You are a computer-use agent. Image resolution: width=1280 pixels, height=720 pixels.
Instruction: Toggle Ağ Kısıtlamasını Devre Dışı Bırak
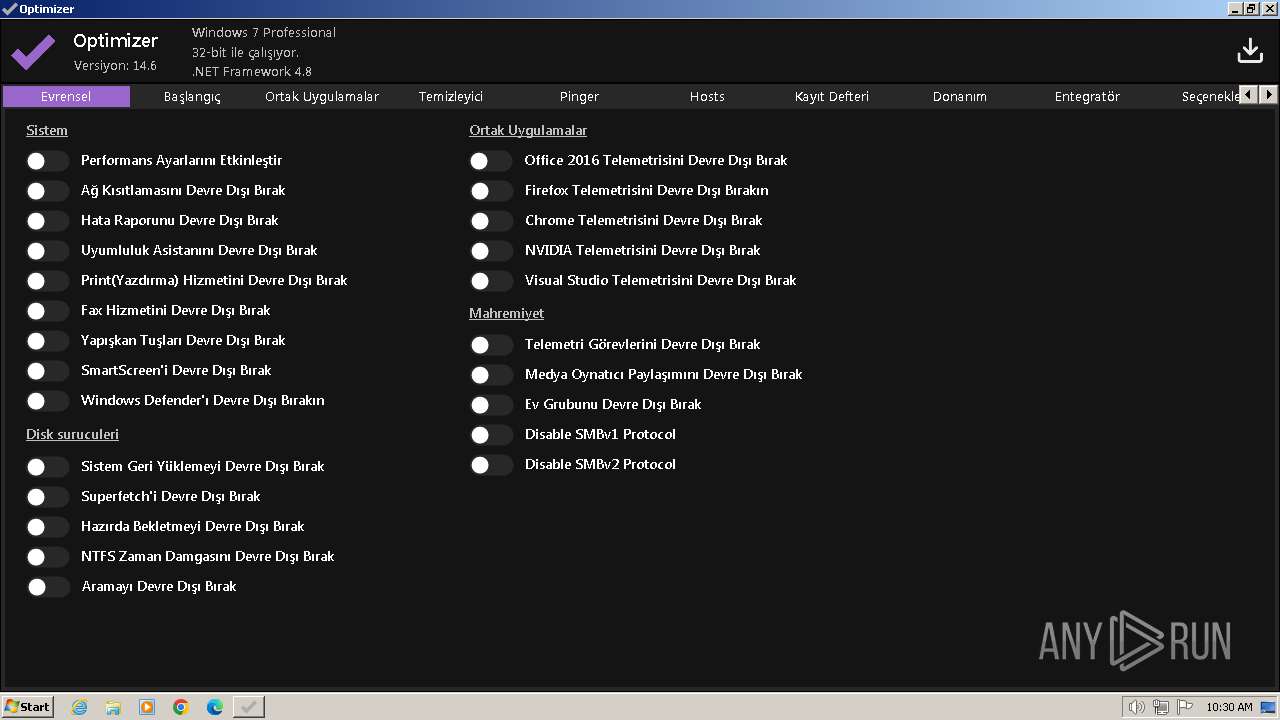pyautogui.click(x=47, y=190)
